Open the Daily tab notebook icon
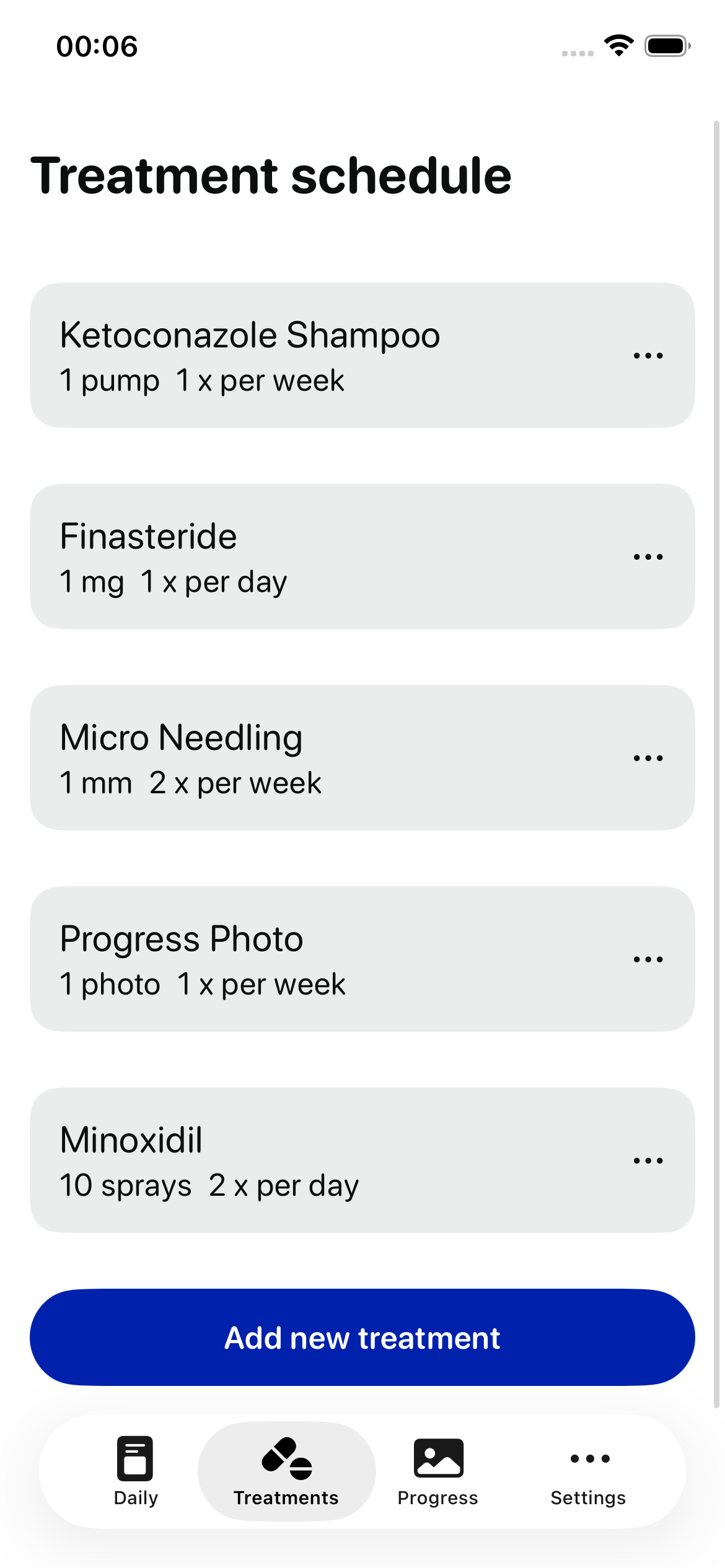Image resolution: width=725 pixels, height=1568 pixels. [135, 1458]
